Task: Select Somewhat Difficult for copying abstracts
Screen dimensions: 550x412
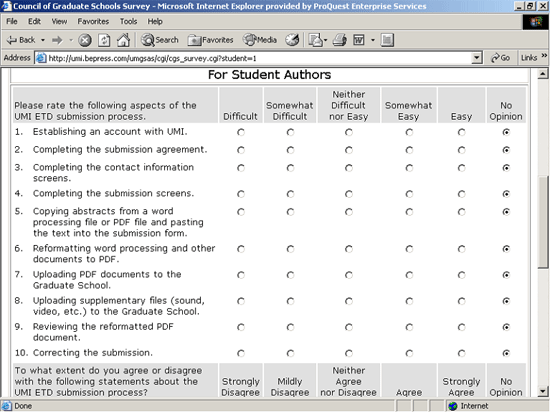Action: [290, 212]
